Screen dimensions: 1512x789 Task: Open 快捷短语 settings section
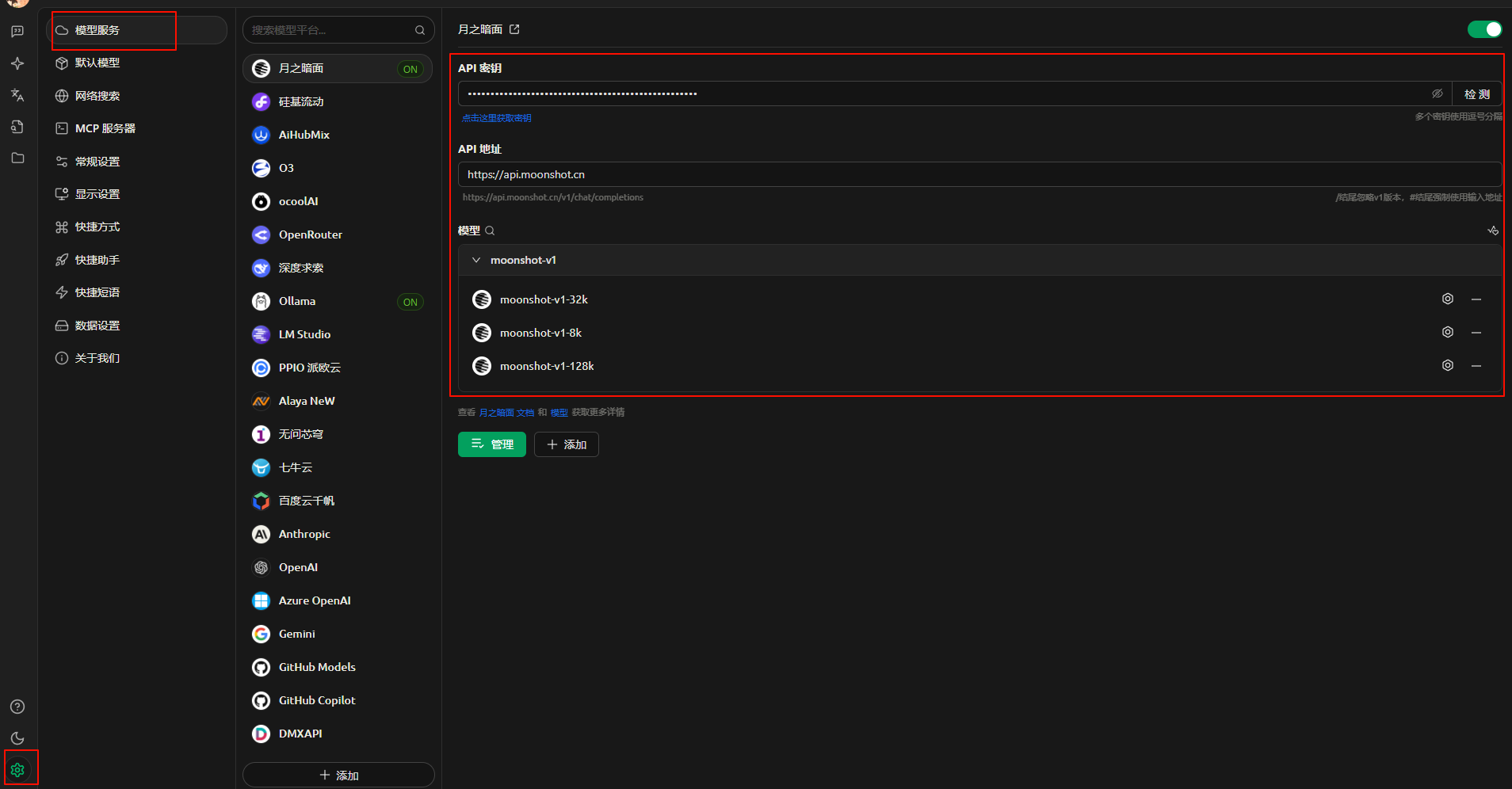pos(136,292)
